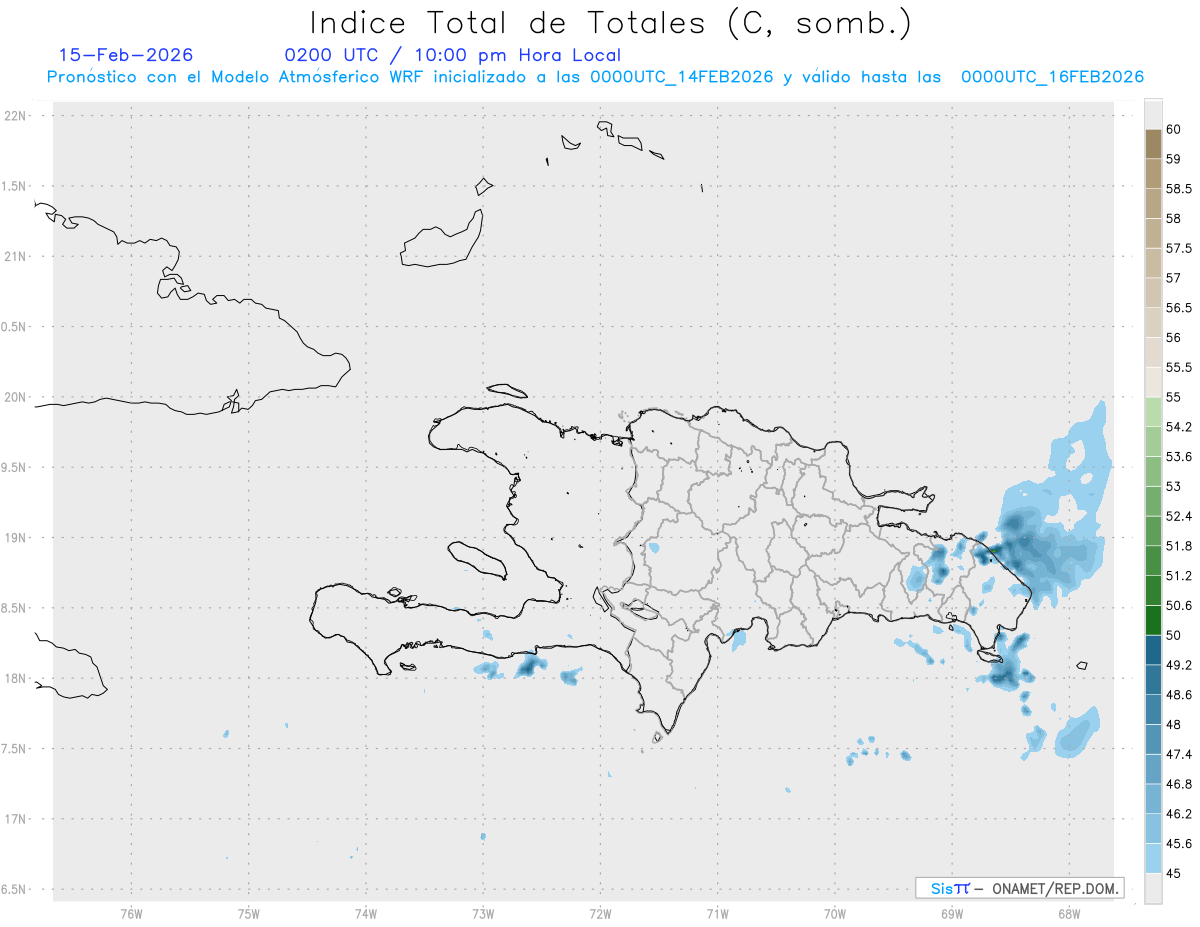Click the colorbar value '57'

(1173, 278)
